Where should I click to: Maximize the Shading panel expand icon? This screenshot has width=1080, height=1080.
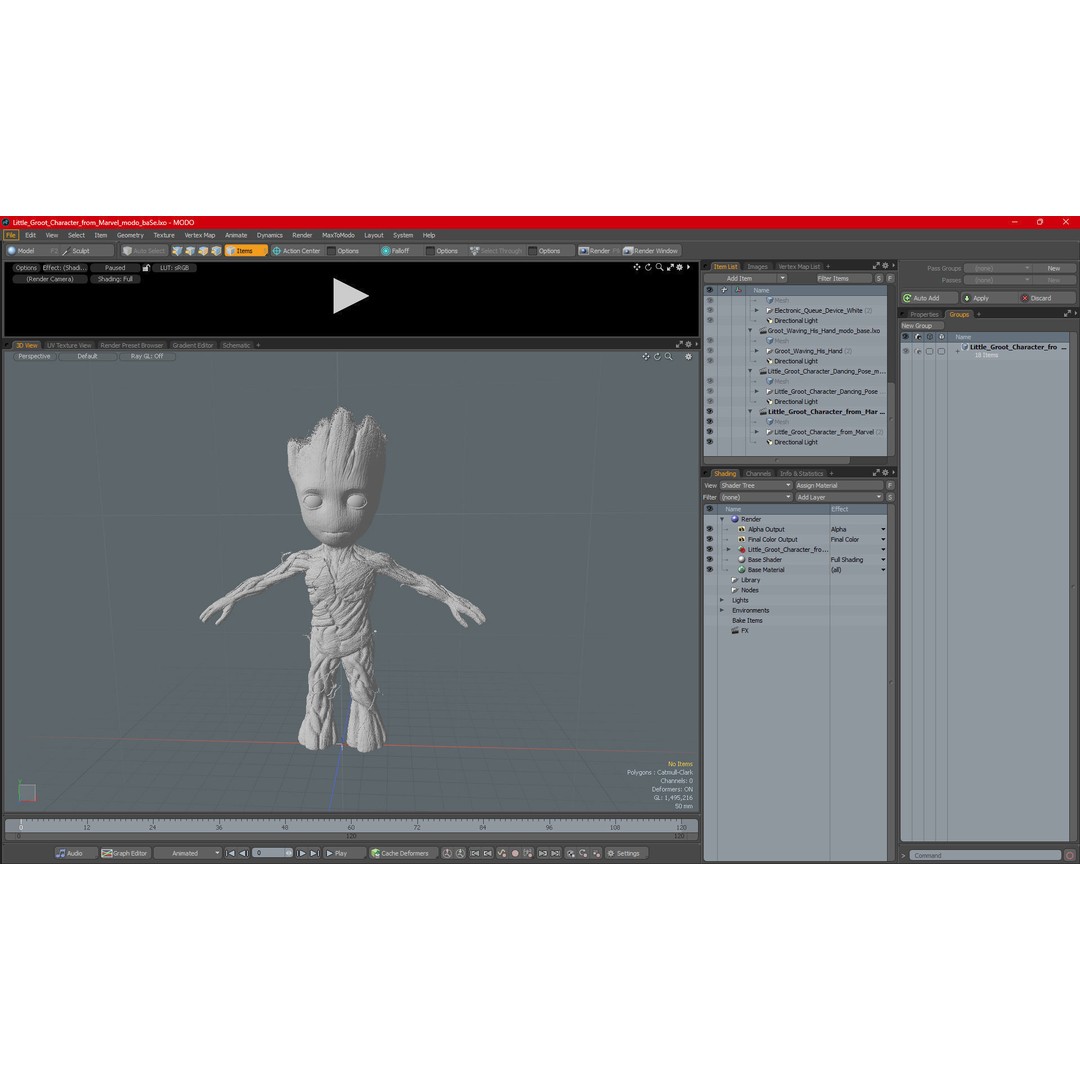(876, 472)
